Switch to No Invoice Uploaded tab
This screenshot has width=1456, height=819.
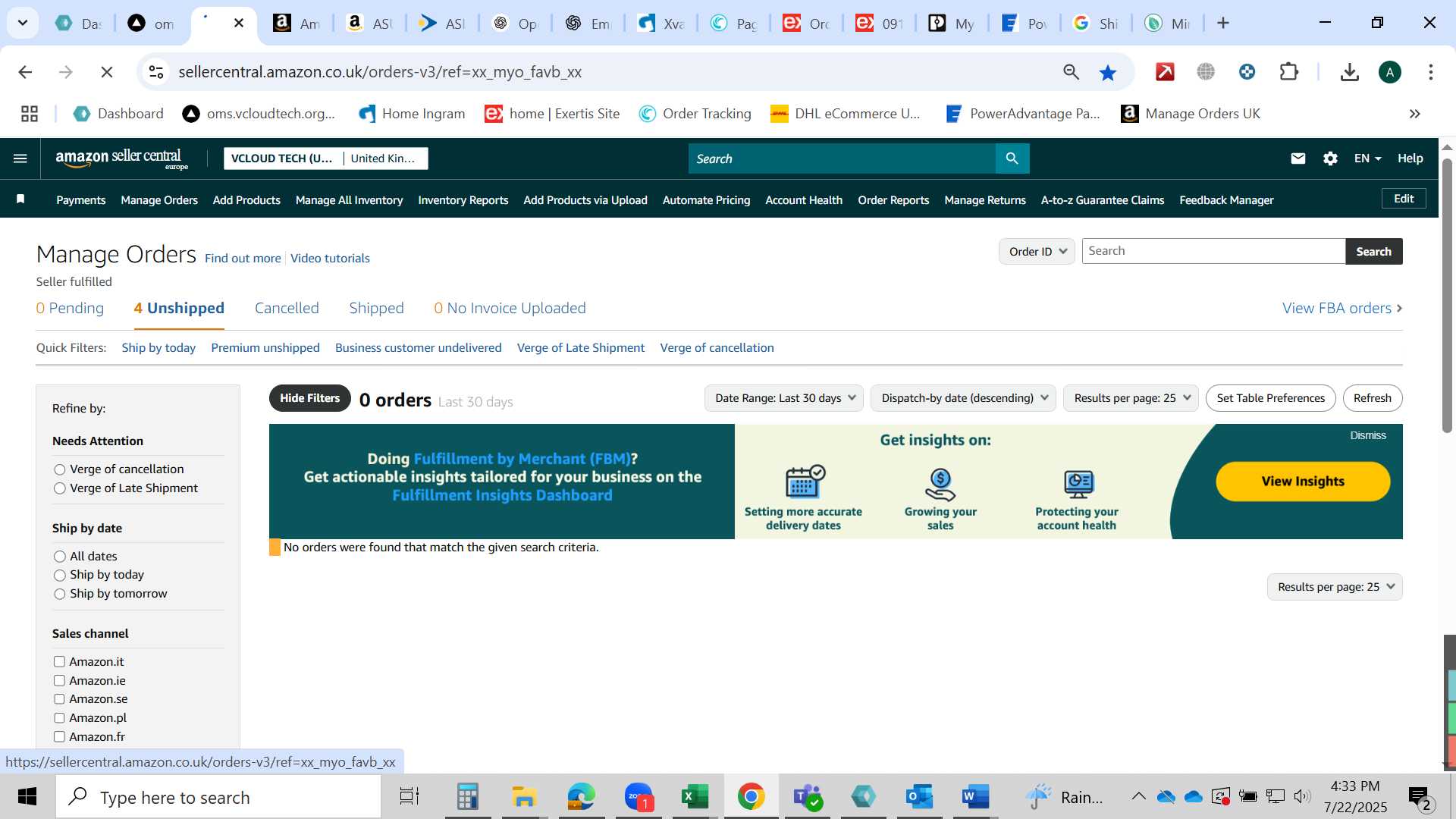pos(510,309)
